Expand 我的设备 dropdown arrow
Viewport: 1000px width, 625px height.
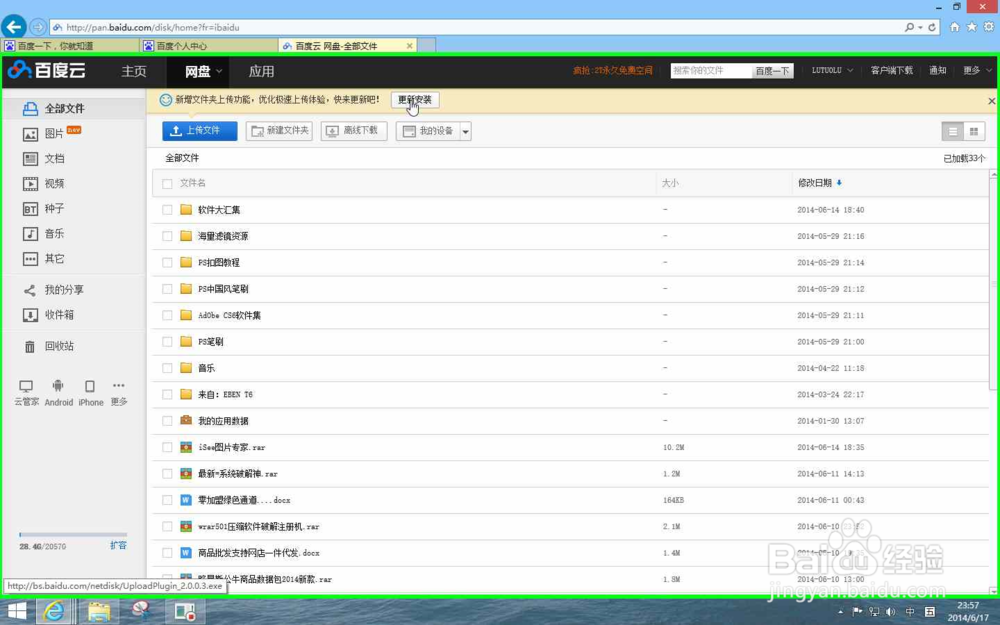(x=466, y=131)
